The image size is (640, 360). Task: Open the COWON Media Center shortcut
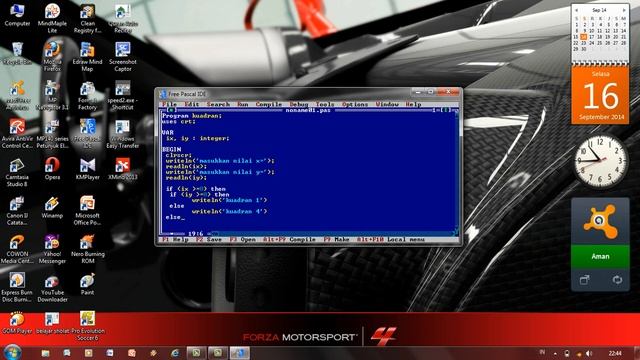(x=17, y=249)
